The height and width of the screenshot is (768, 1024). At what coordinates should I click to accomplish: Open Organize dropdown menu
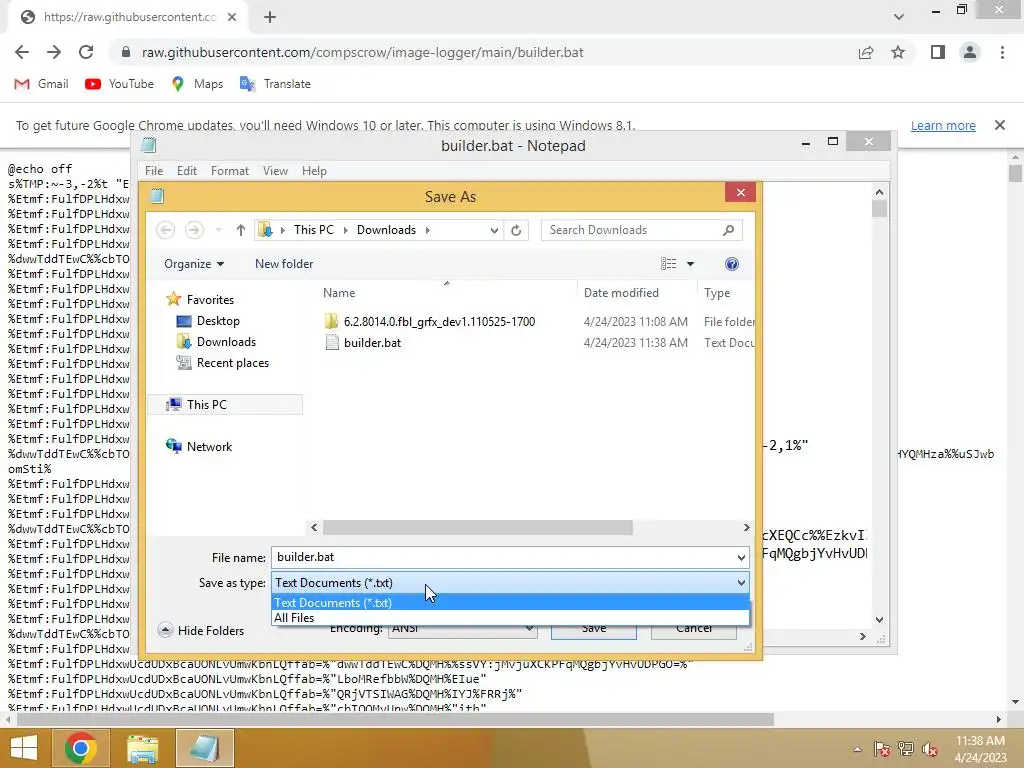(x=194, y=264)
